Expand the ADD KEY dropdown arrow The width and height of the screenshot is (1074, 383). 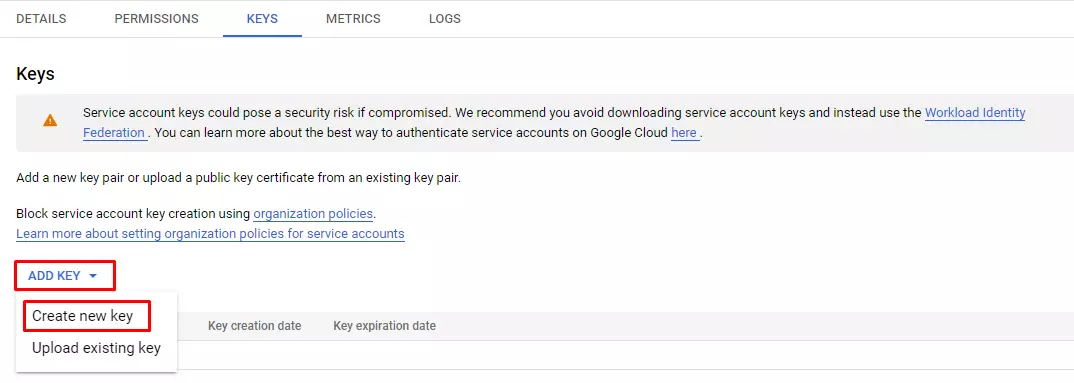[93, 276]
